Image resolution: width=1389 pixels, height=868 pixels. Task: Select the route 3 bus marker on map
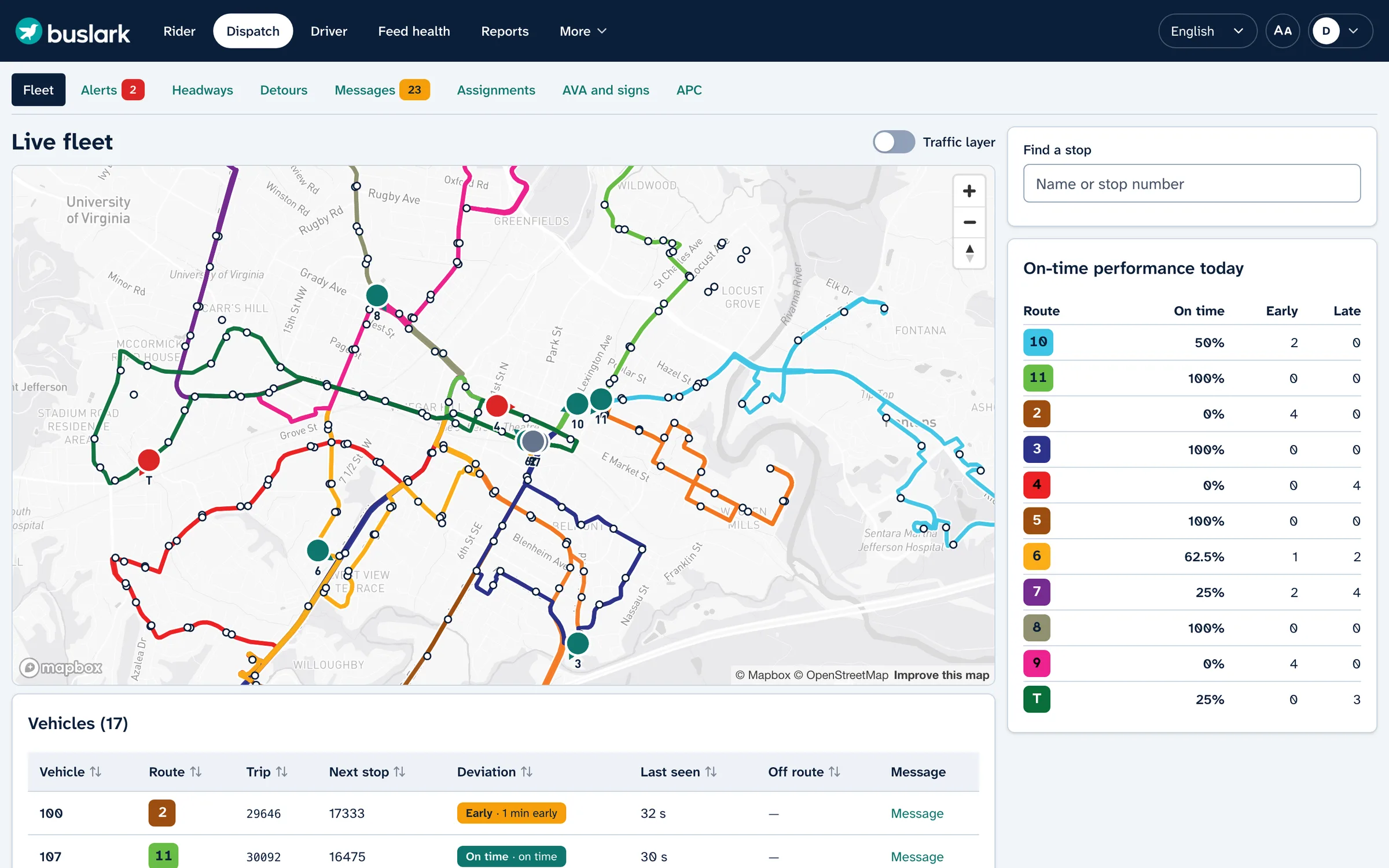(x=578, y=643)
